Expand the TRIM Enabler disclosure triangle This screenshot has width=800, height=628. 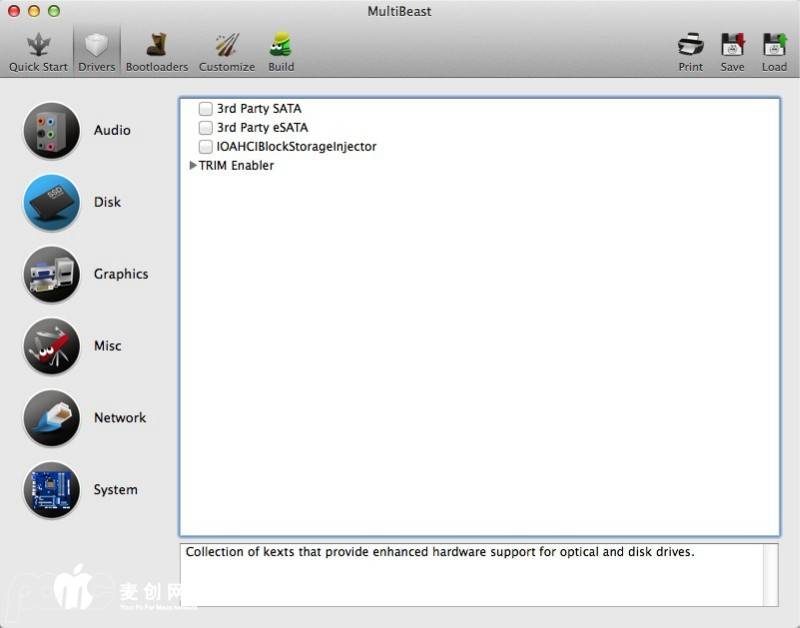pyautogui.click(x=193, y=166)
